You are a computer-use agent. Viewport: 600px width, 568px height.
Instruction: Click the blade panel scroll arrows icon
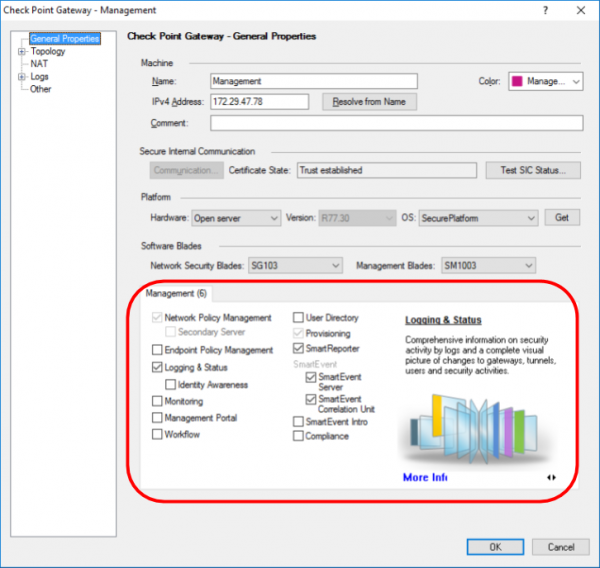[551, 478]
